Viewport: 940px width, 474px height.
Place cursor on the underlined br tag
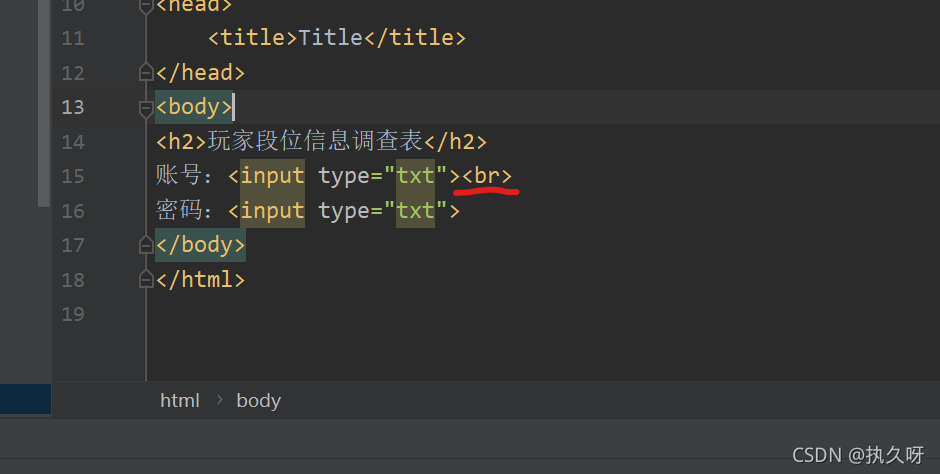487,176
